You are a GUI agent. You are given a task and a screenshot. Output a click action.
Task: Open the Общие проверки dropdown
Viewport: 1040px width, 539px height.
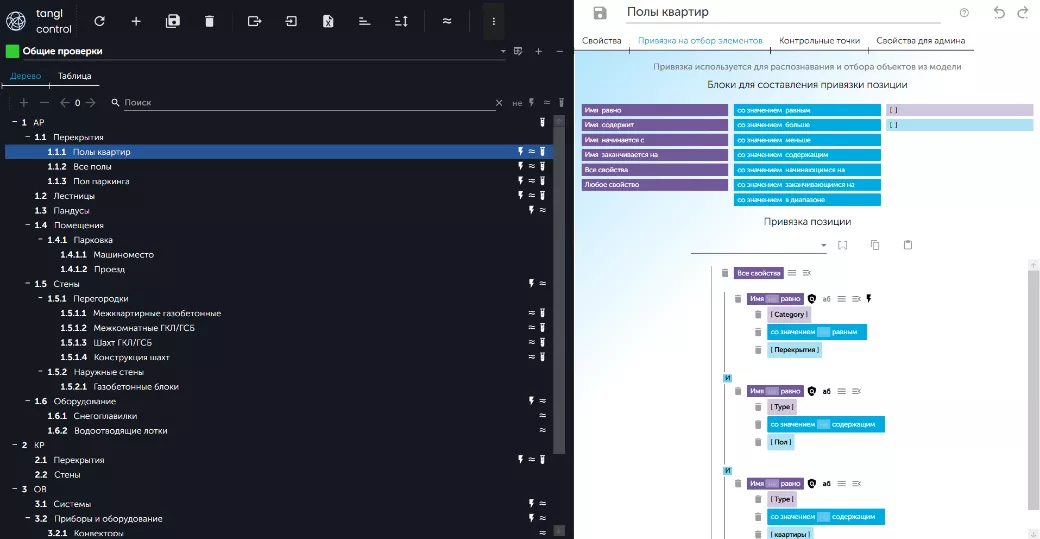(x=503, y=51)
